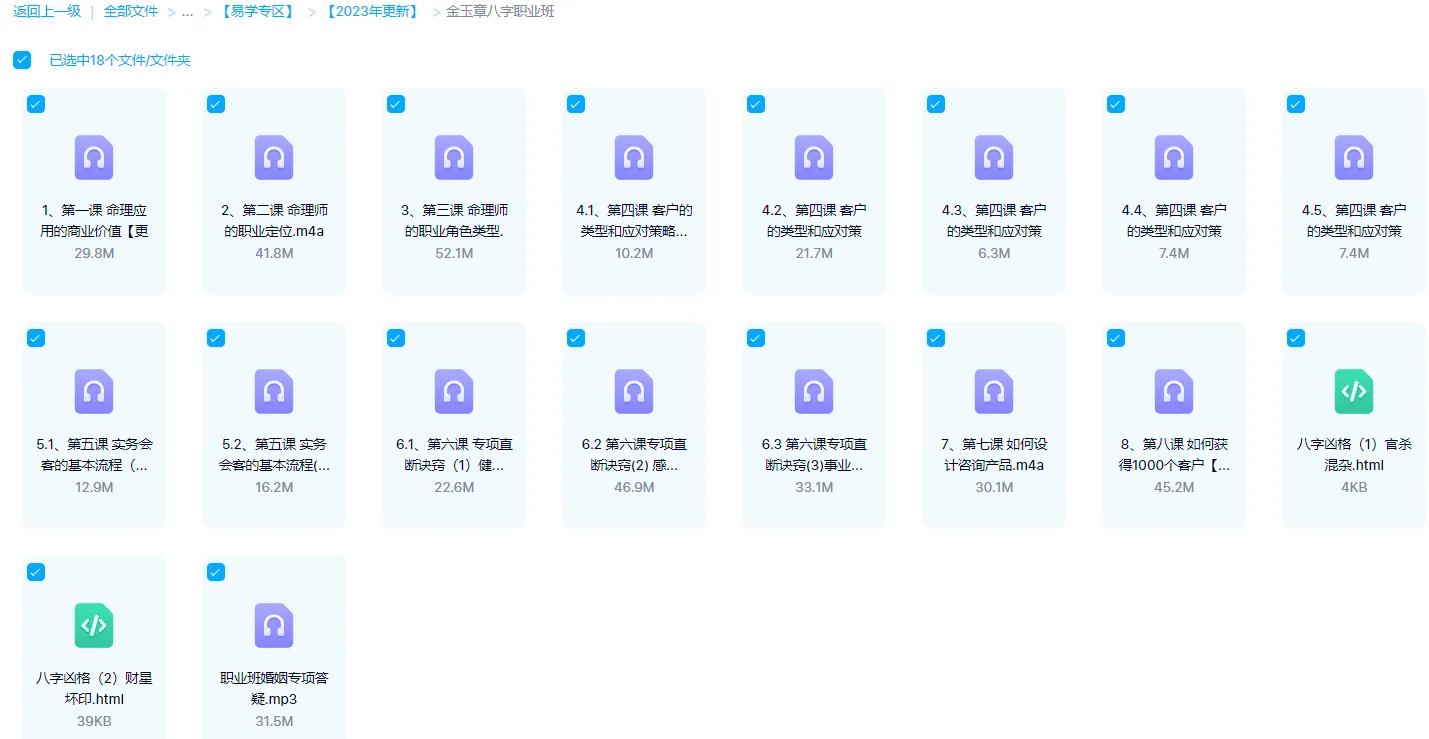1429x739 pixels.
Task: Open HTML file icon 八字凶格（1）官杀混杂
Action: pyautogui.click(x=1354, y=391)
